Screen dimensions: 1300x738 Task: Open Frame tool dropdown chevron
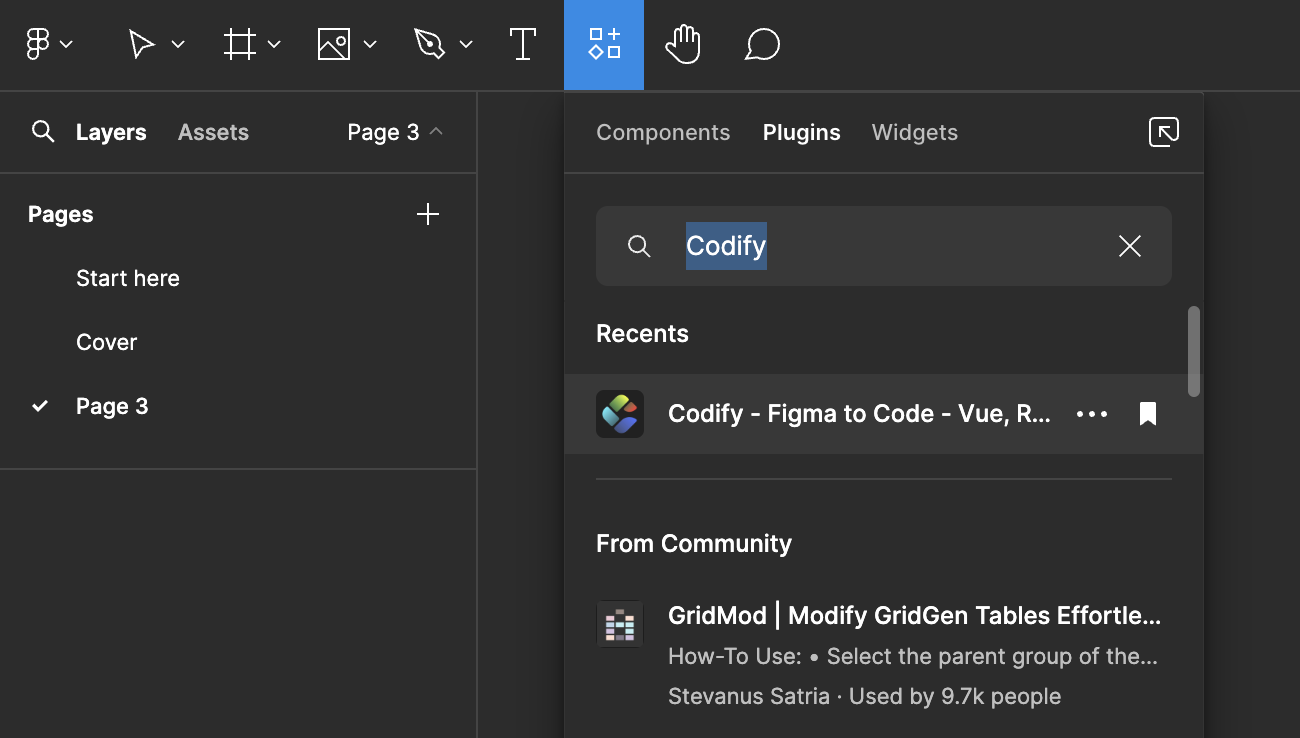(274, 44)
